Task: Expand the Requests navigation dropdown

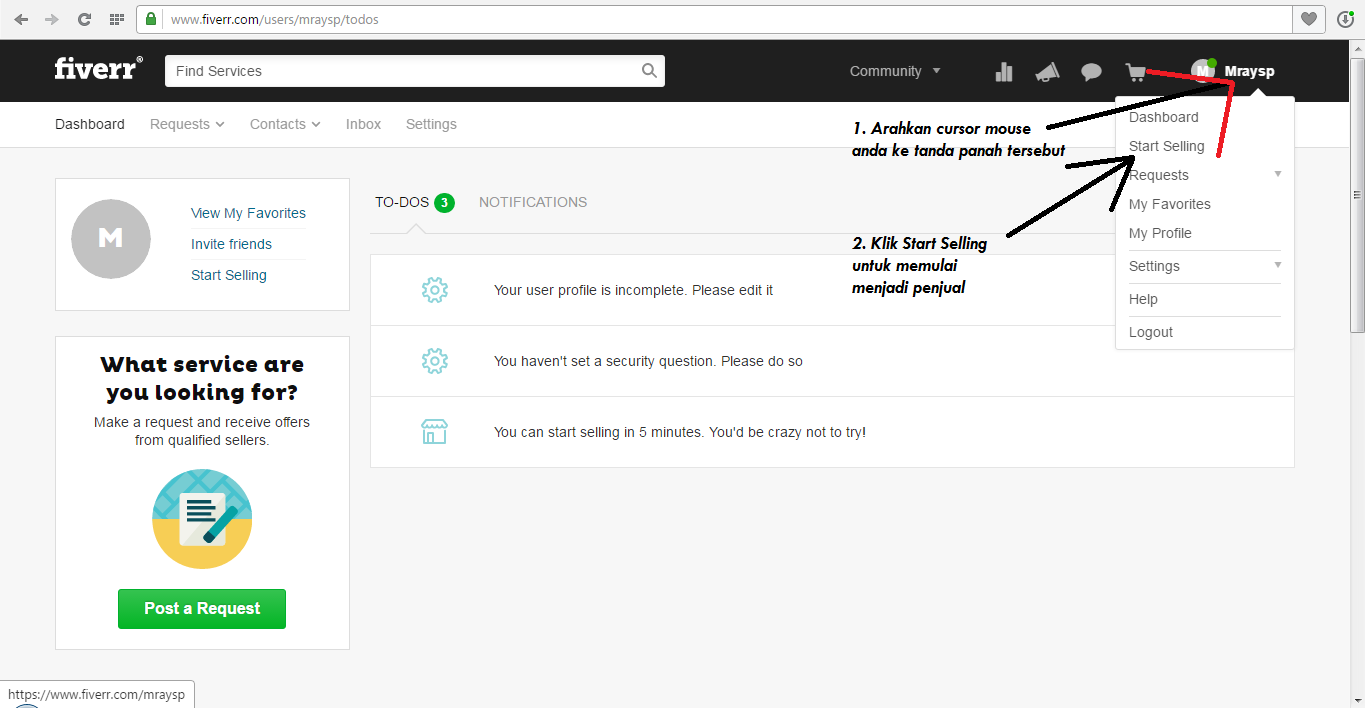Action: click(x=187, y=124)
